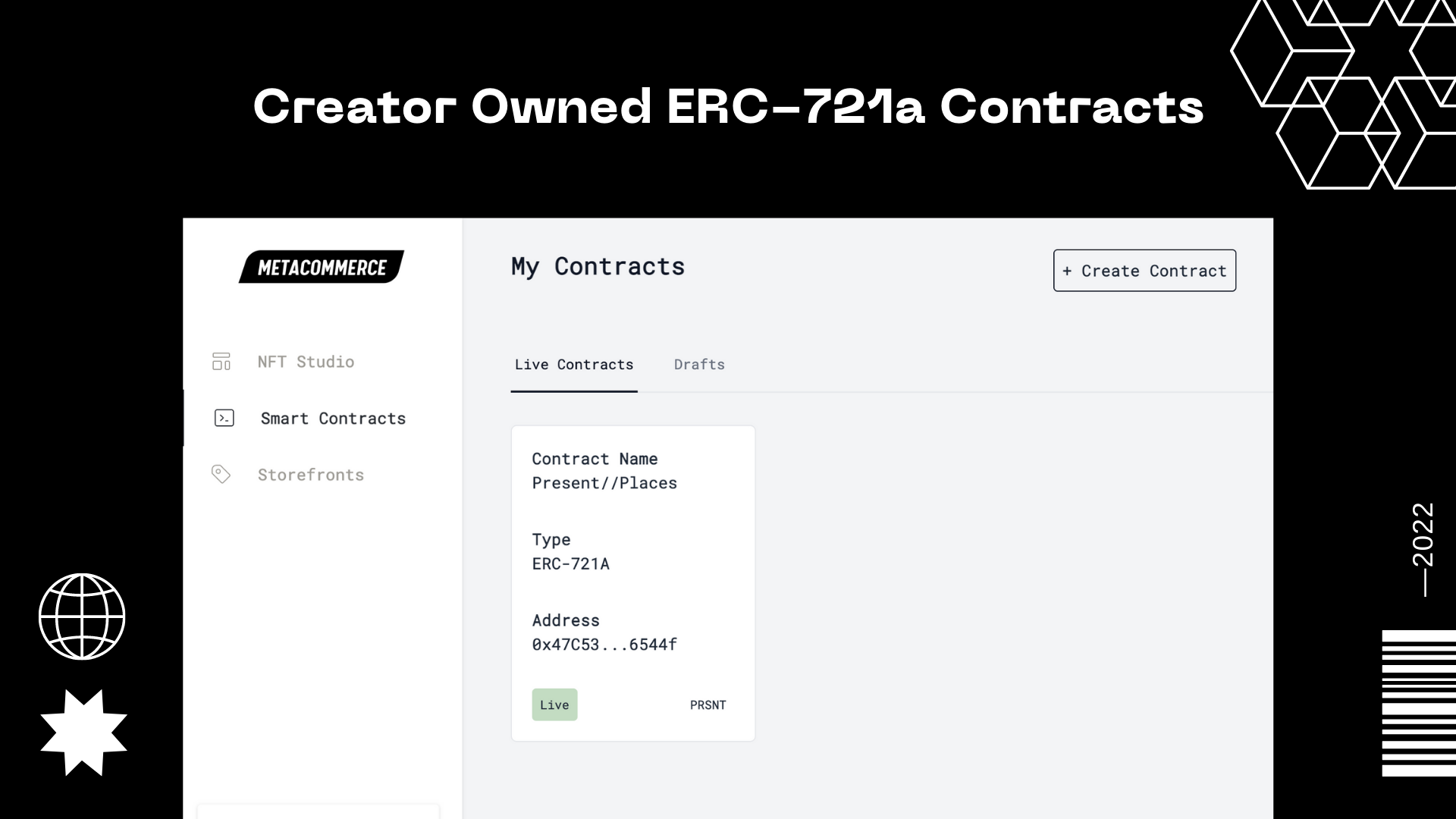1456x819 pixels.
Task: Click the Smart Contracts terminal icon
Action: point(224,418)
